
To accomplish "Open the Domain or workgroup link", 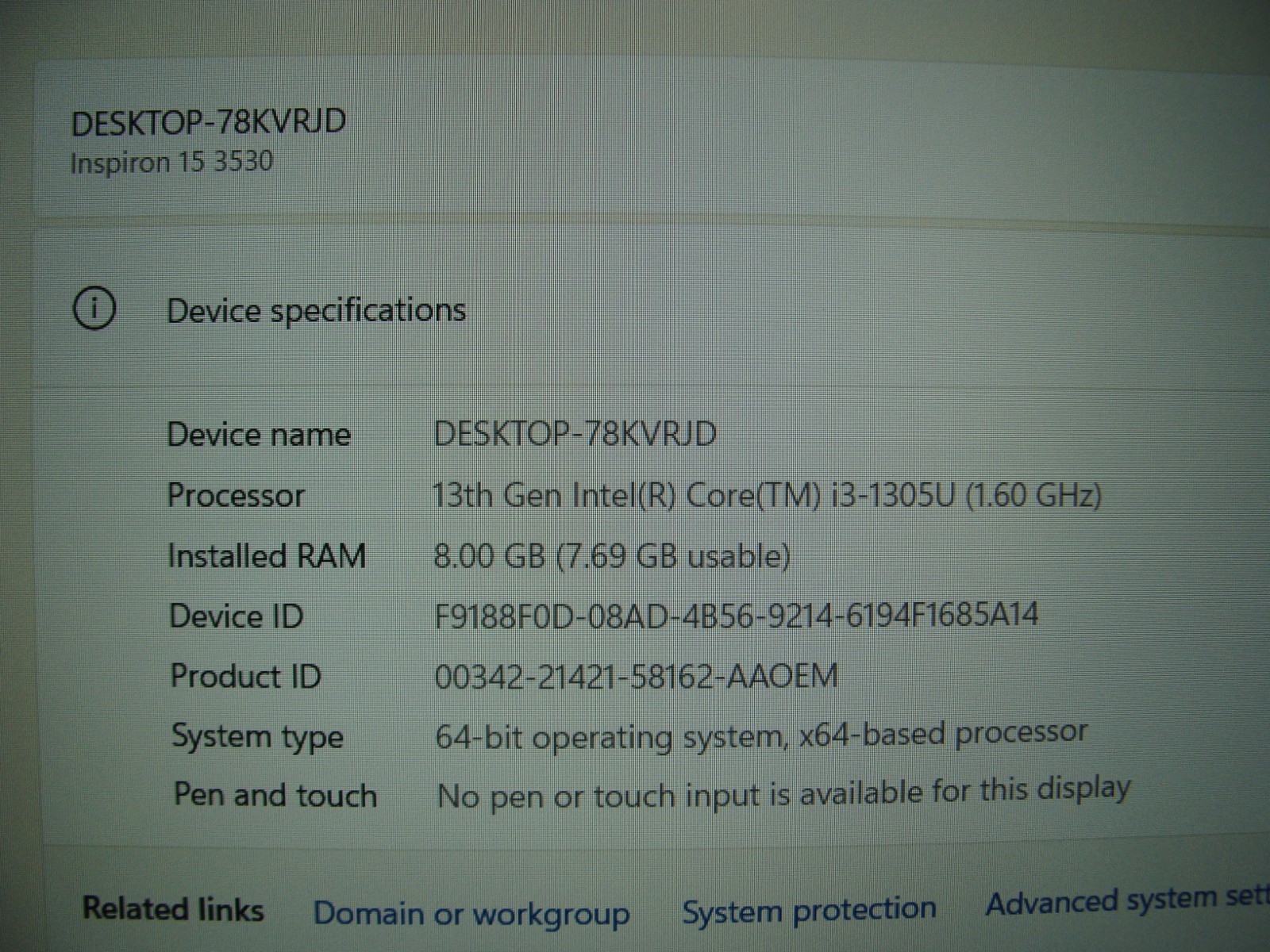I will point(471,913).
